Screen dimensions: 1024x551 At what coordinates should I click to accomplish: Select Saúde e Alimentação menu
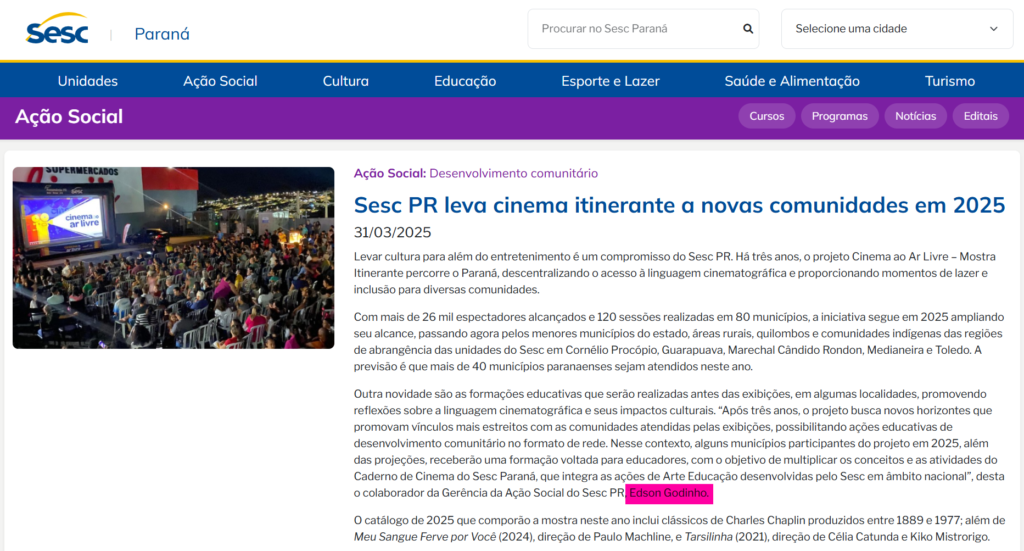(792, 81)
